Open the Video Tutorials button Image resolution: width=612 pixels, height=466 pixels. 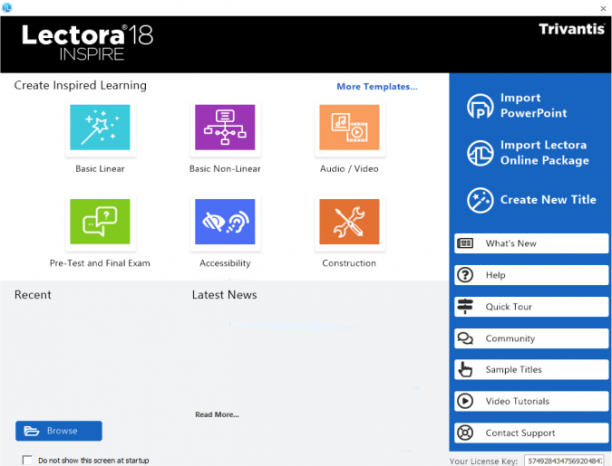pos(531,401)
